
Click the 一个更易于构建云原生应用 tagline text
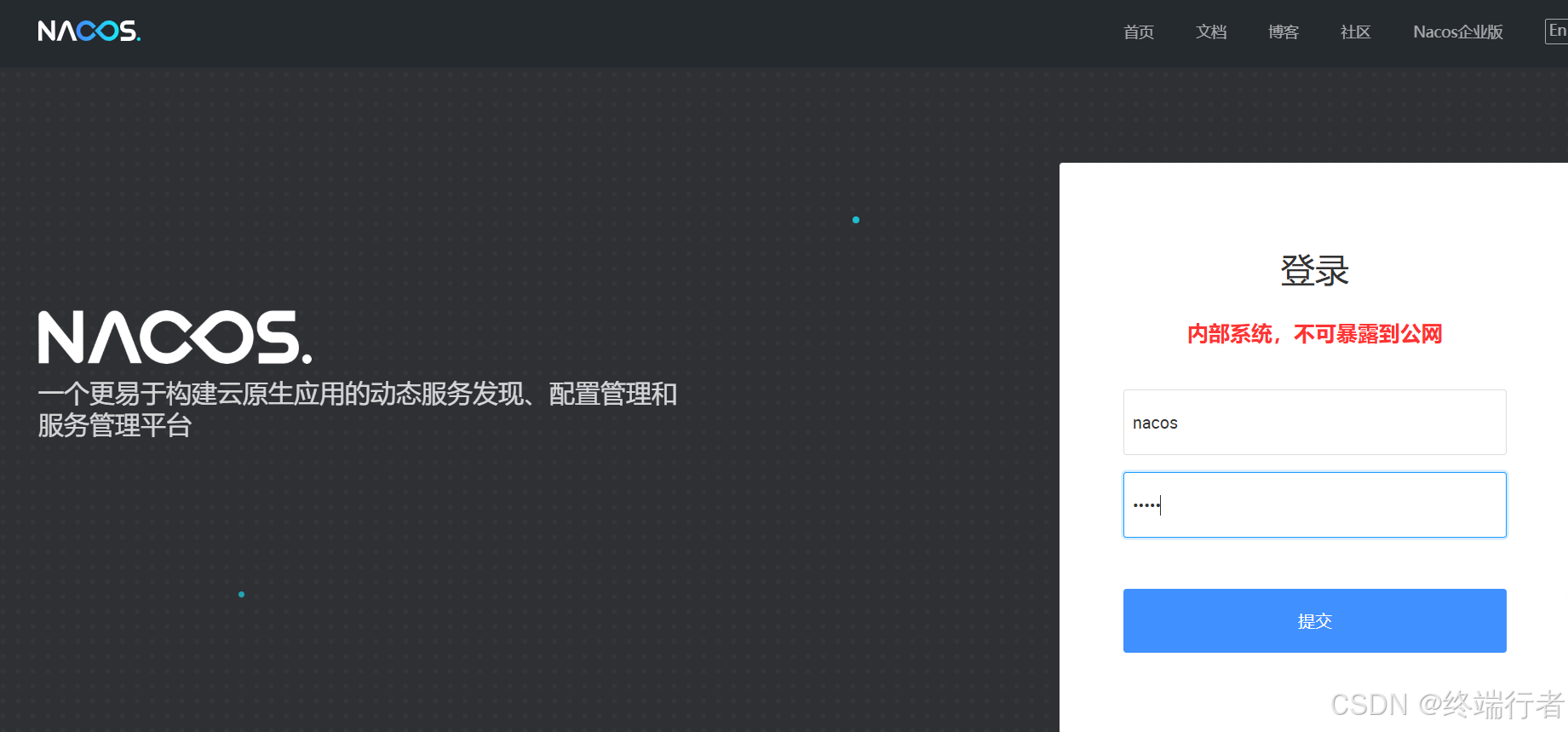point(358,410)
